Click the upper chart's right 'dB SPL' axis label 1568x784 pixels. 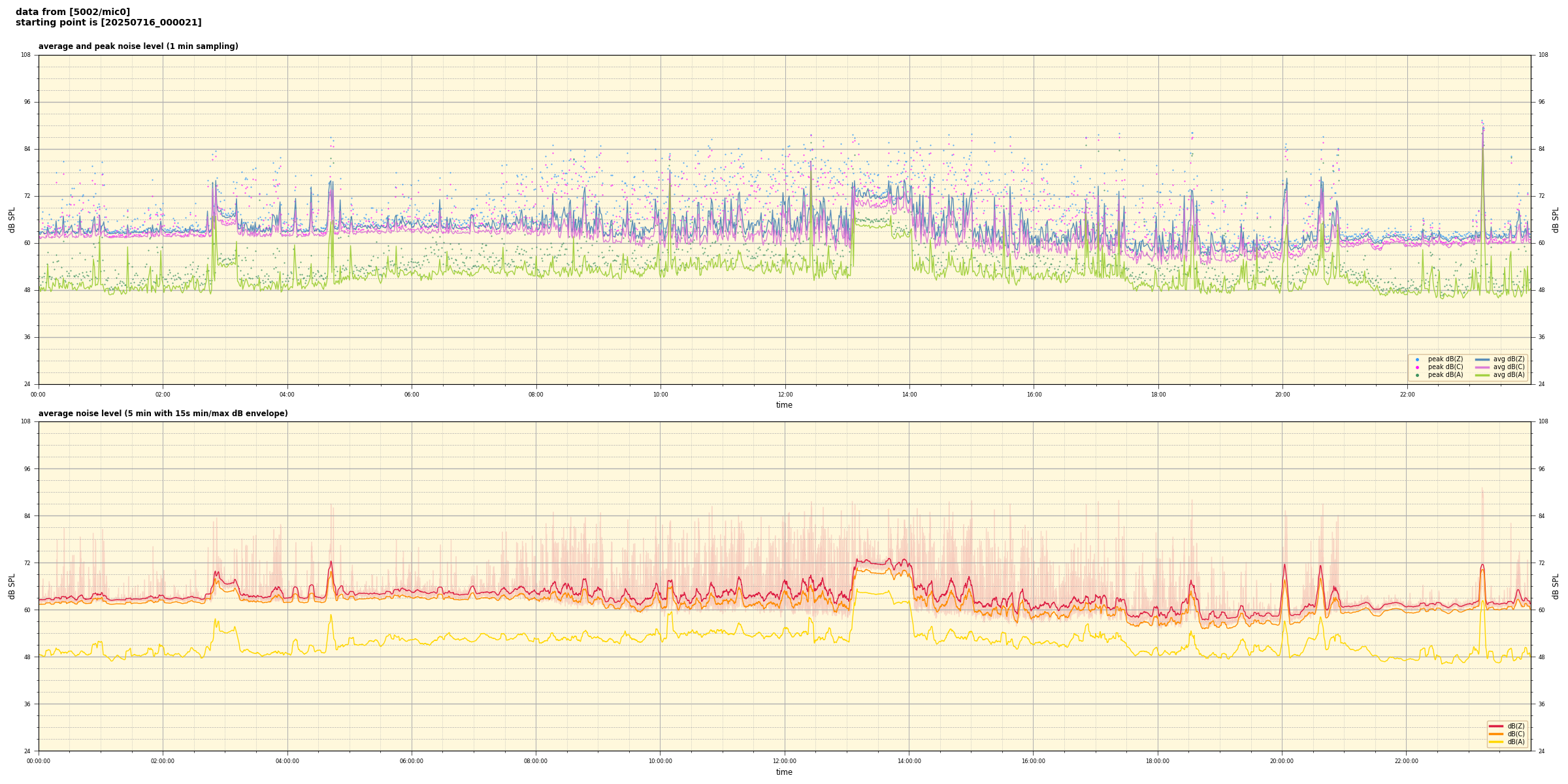pyautogui.click(x=1556, y=220)
